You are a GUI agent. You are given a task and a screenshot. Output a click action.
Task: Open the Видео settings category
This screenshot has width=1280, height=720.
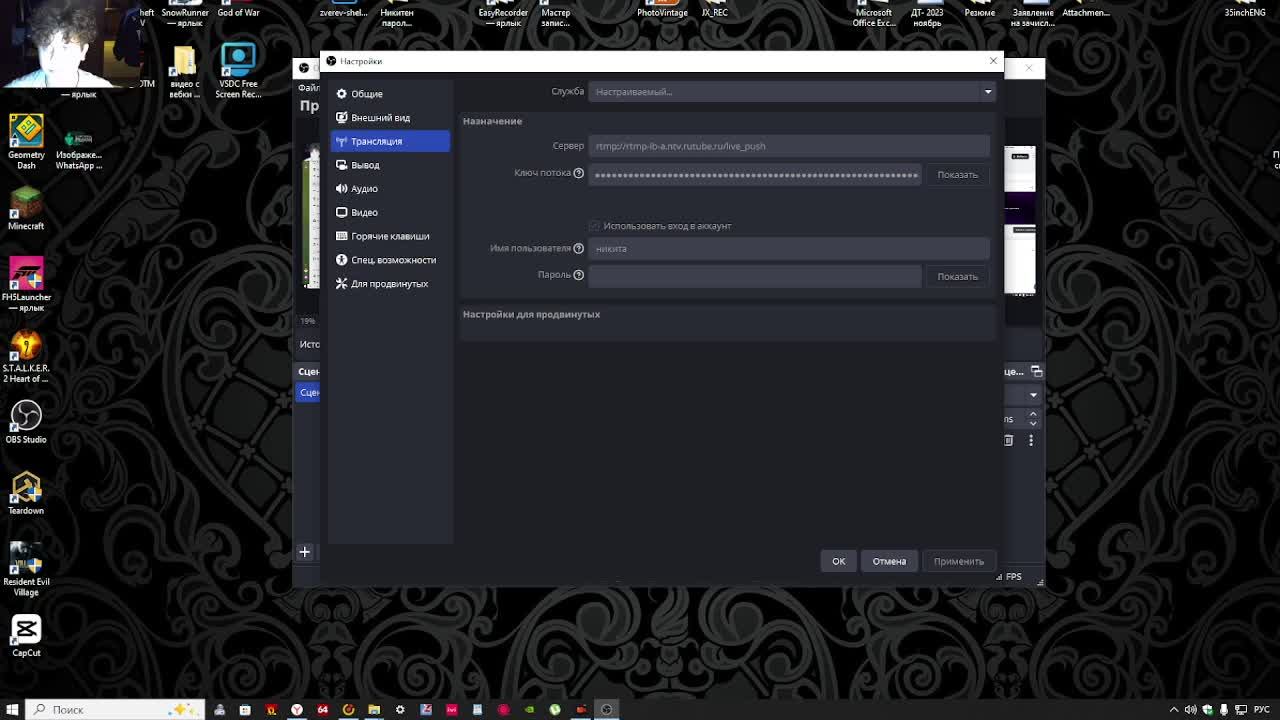pos(390,212)
